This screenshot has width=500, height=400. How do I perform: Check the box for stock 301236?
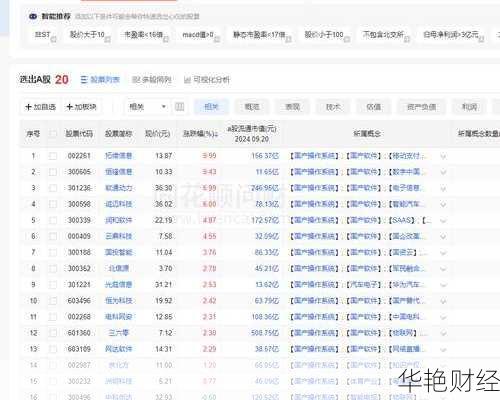53,188
